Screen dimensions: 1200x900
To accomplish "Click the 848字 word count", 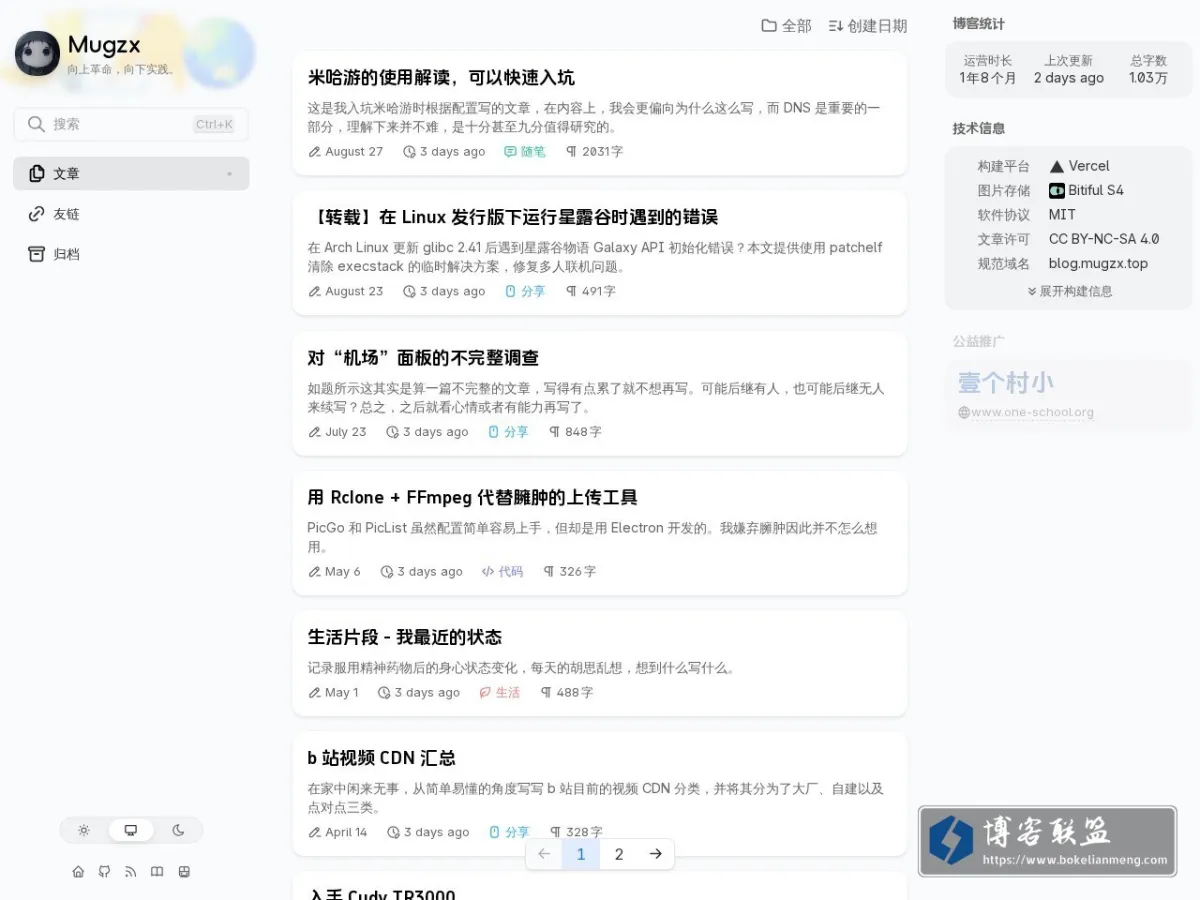I will [583, 432].
